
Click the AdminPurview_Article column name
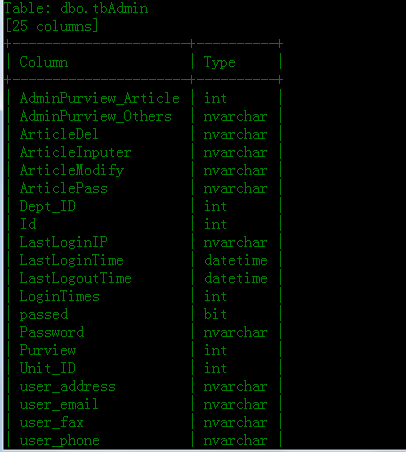[x=100, y=98]
